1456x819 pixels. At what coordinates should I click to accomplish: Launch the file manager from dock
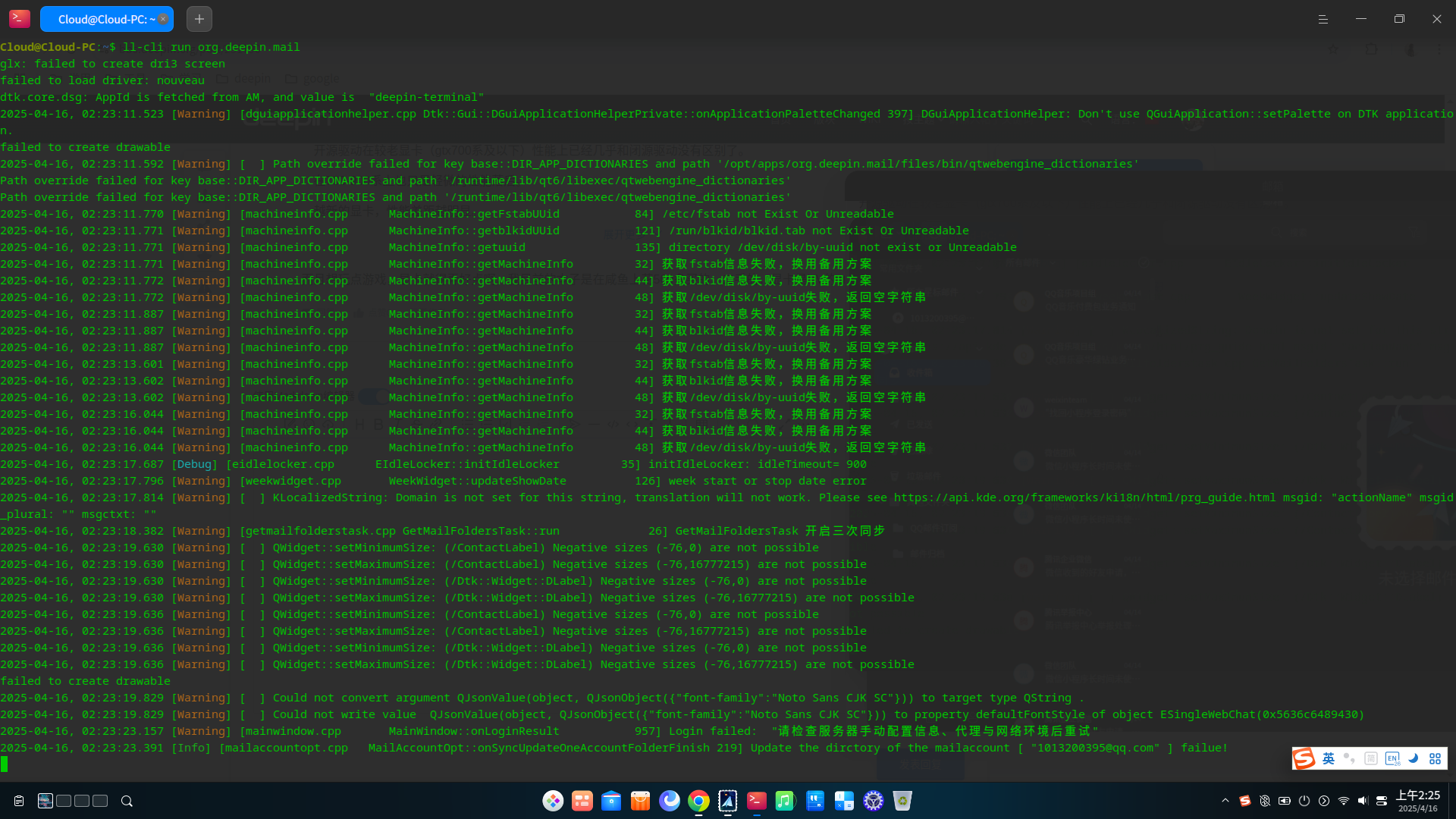[x=611, y=801]
